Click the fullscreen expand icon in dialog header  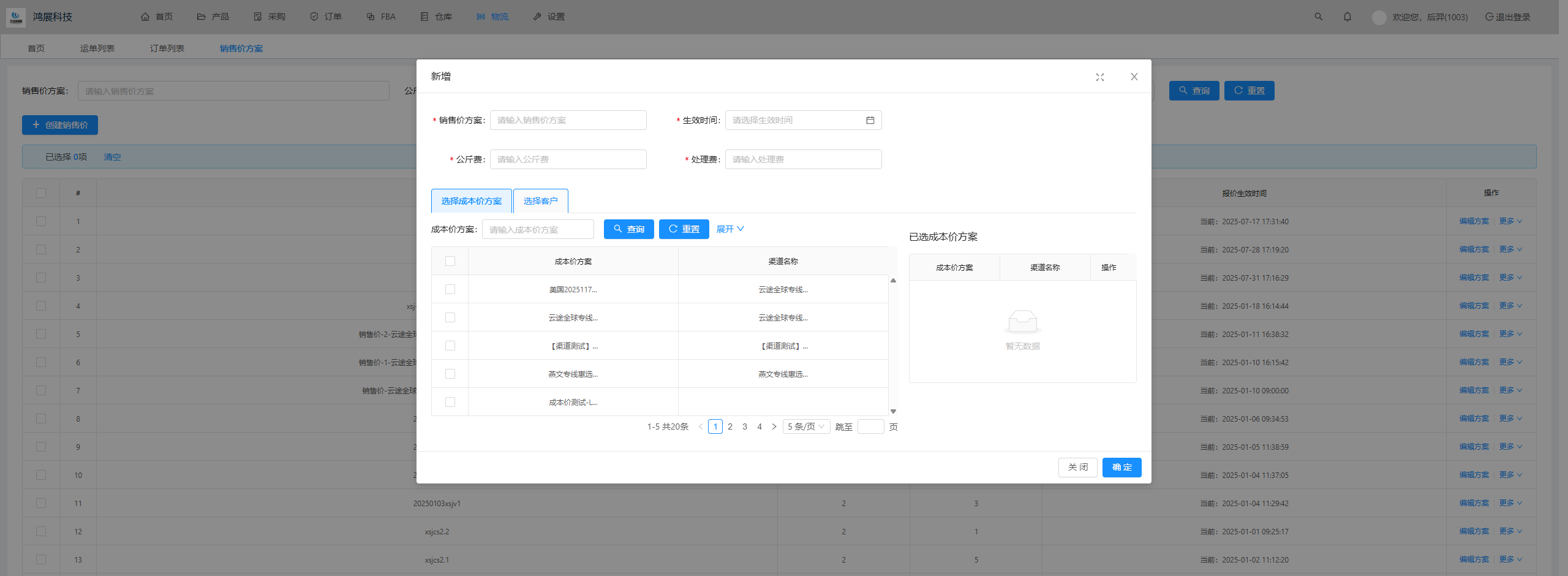click(x=1100, y=77)
